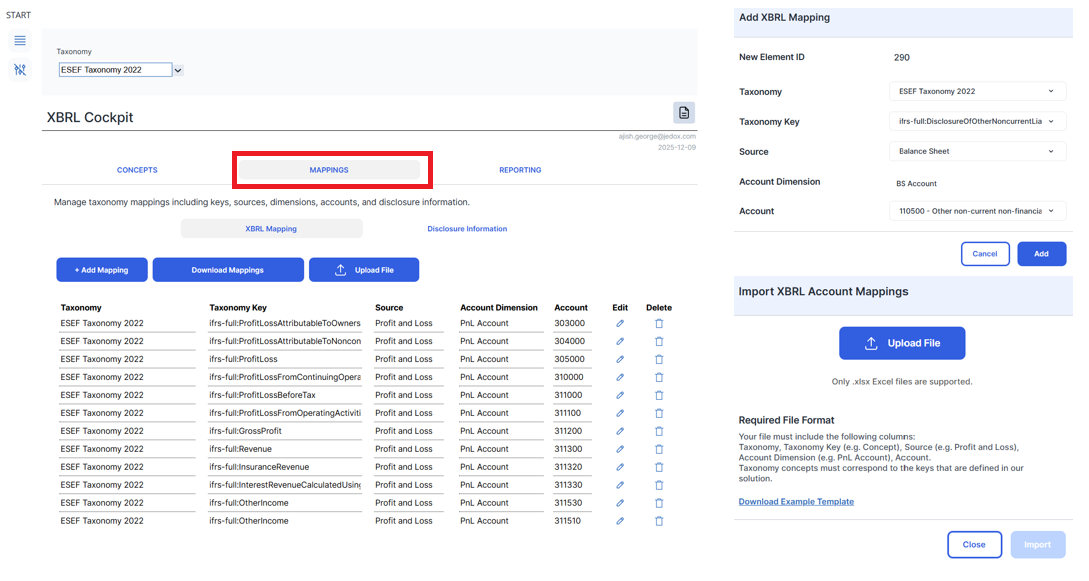The image size is (1089, 581).
Task: Edit the mapping for account 311510
Action: coord(620,522)
